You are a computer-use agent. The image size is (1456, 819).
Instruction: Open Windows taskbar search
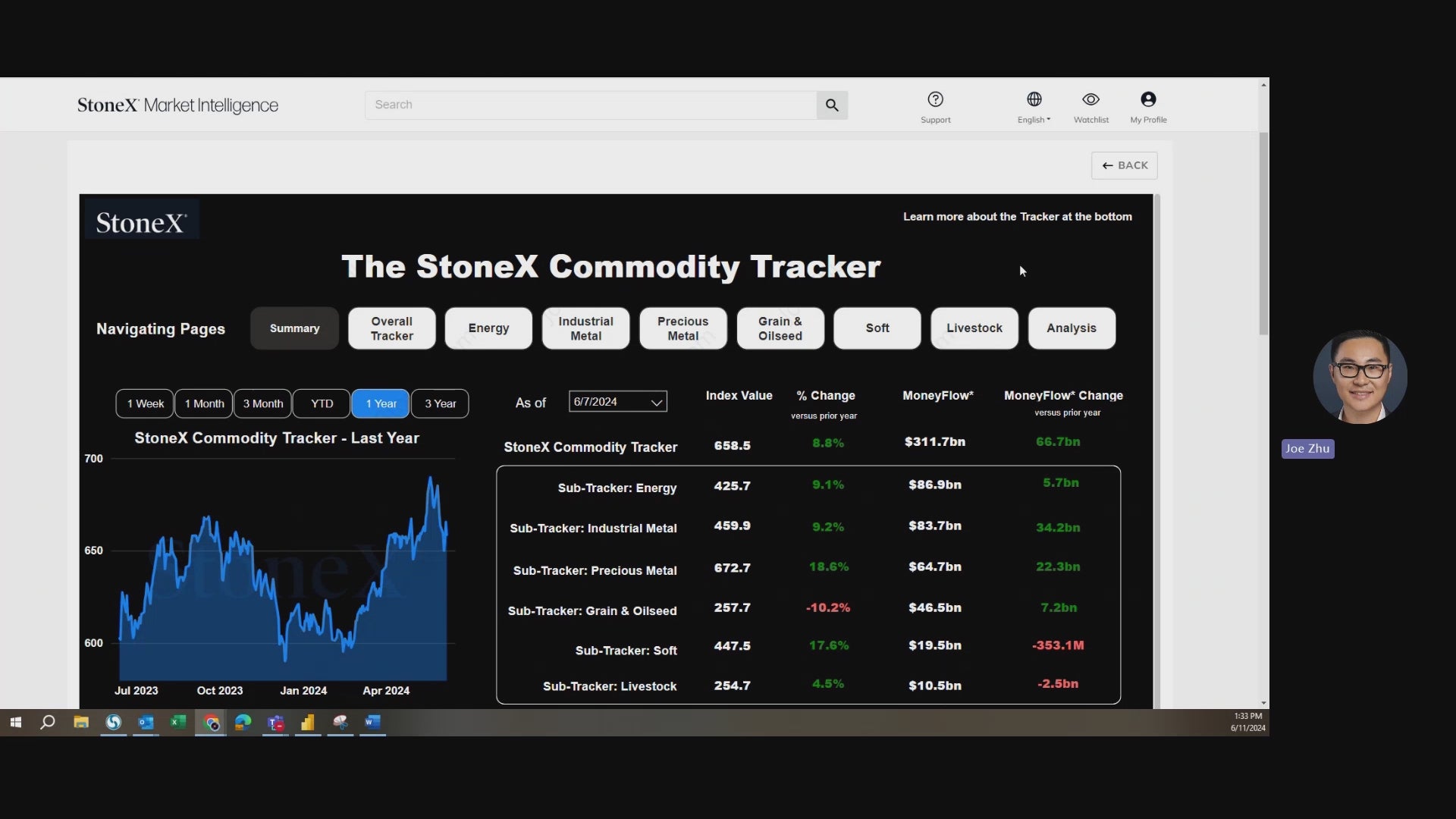[x=48, y=723]
